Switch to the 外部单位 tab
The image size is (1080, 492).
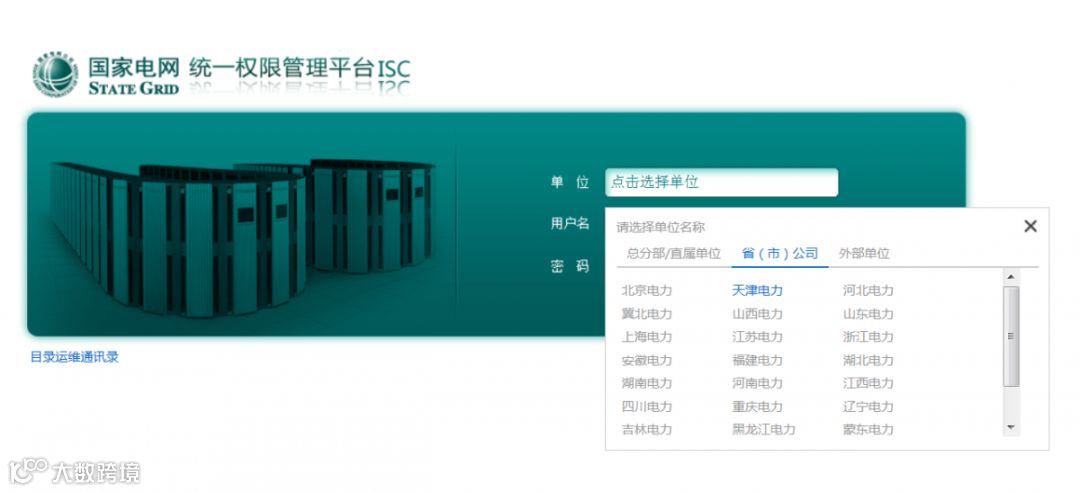point(864,254)
